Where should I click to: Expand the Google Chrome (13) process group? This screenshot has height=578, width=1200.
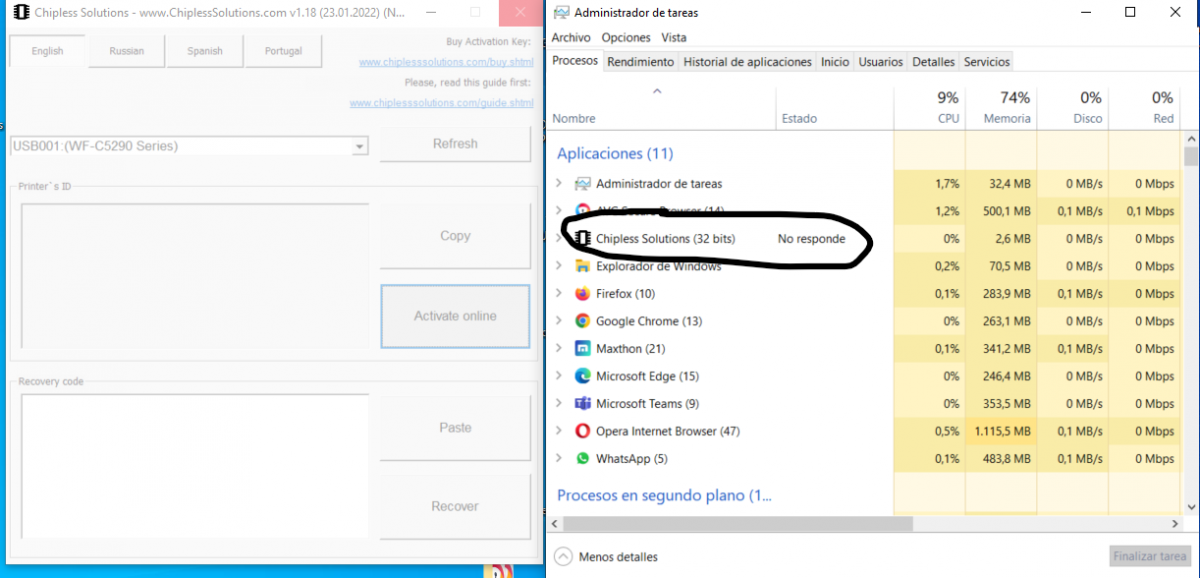click(559, 321)
